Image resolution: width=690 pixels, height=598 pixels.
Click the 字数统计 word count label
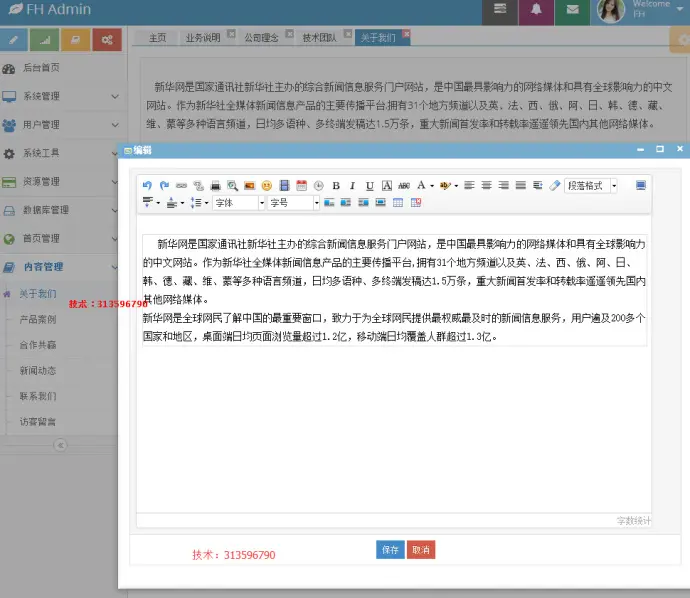point(633,521)
